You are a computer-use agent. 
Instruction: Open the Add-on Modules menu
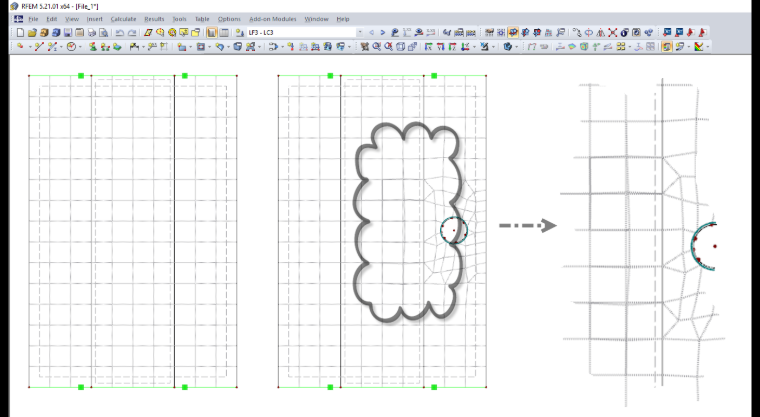tap(272, 19)
